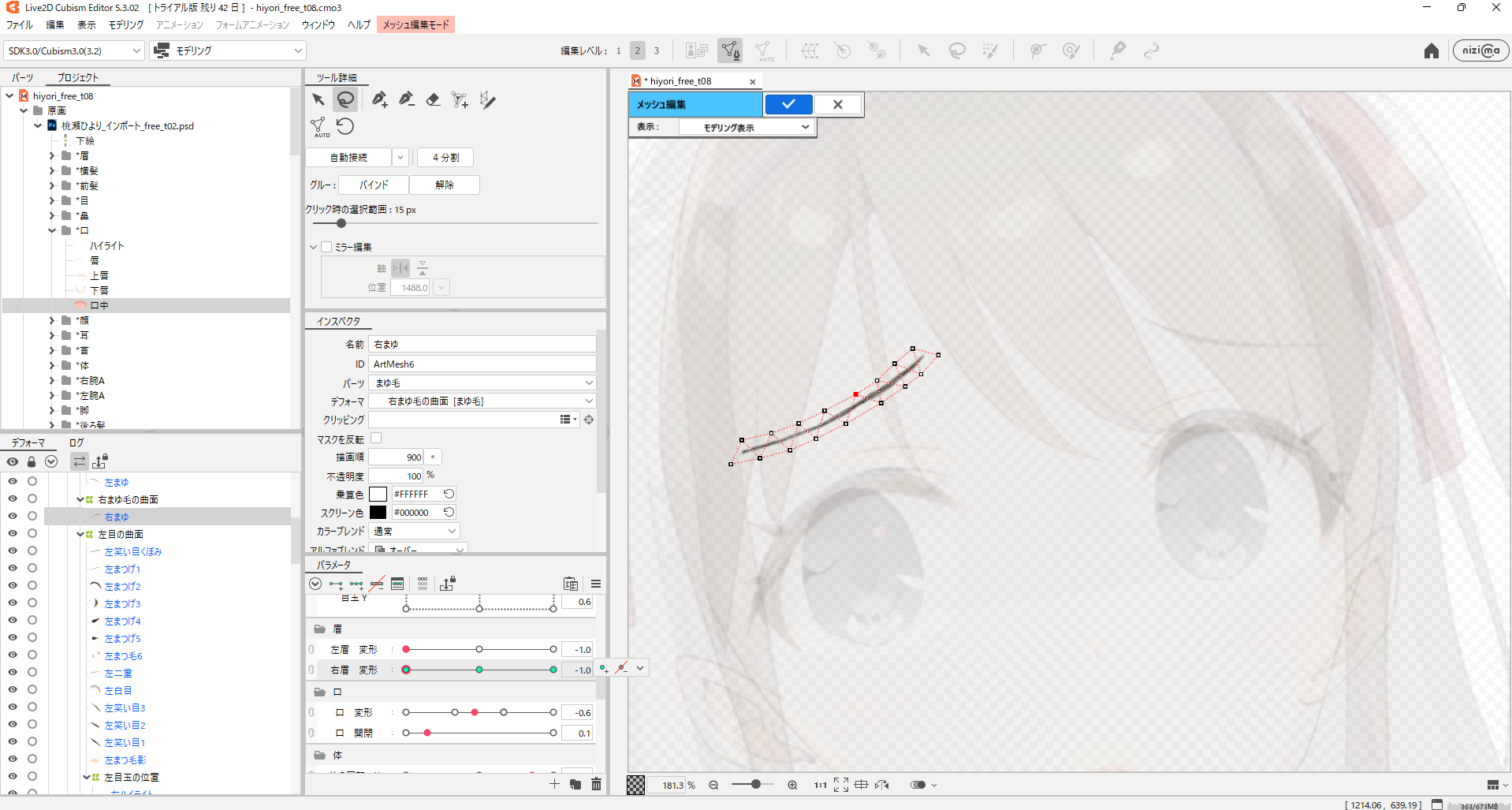The image size is (1512, 810).
Task: Click the automatic mesh generator AUTO icon
Action: tap(319, 127)
